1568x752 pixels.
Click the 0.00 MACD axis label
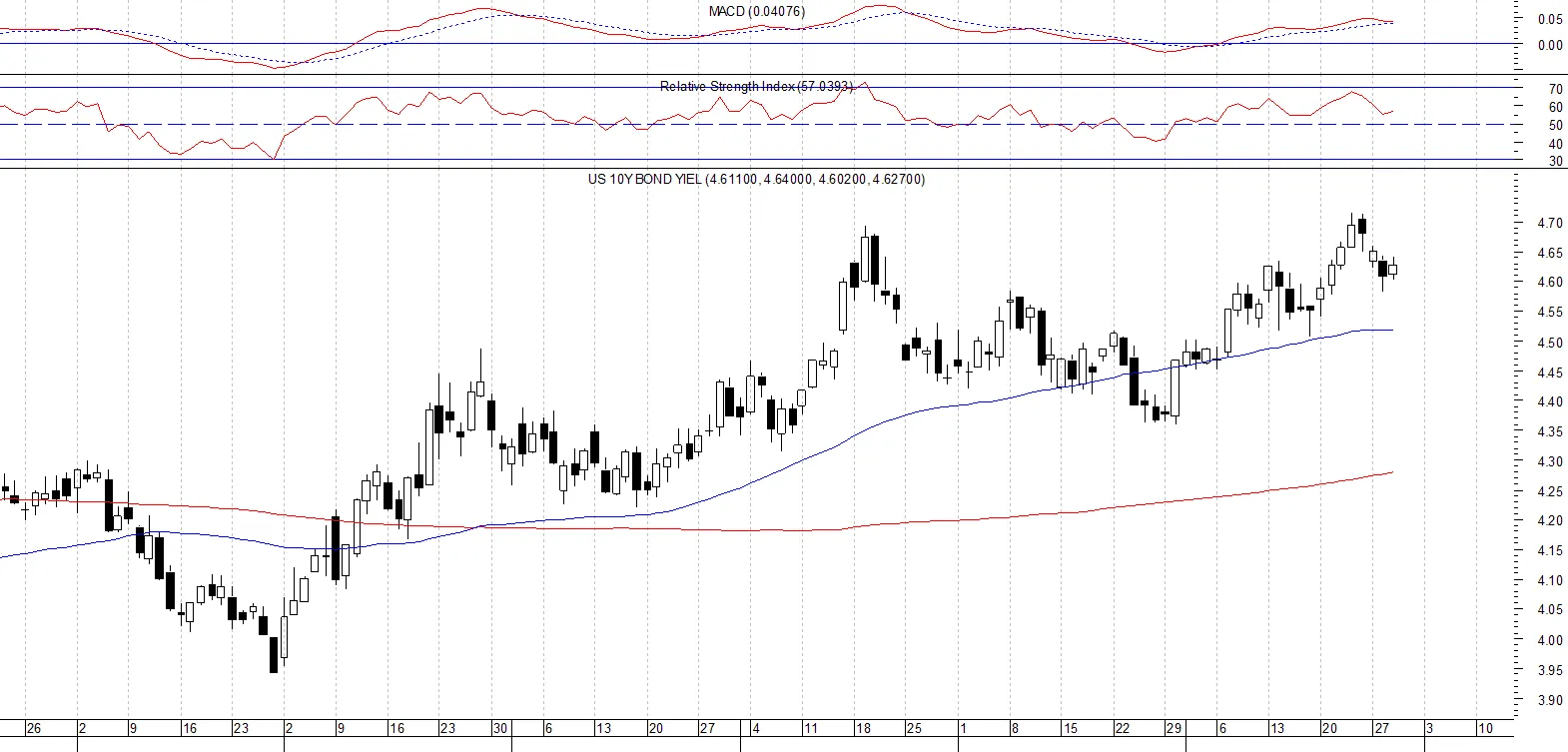coord(1550,45)
